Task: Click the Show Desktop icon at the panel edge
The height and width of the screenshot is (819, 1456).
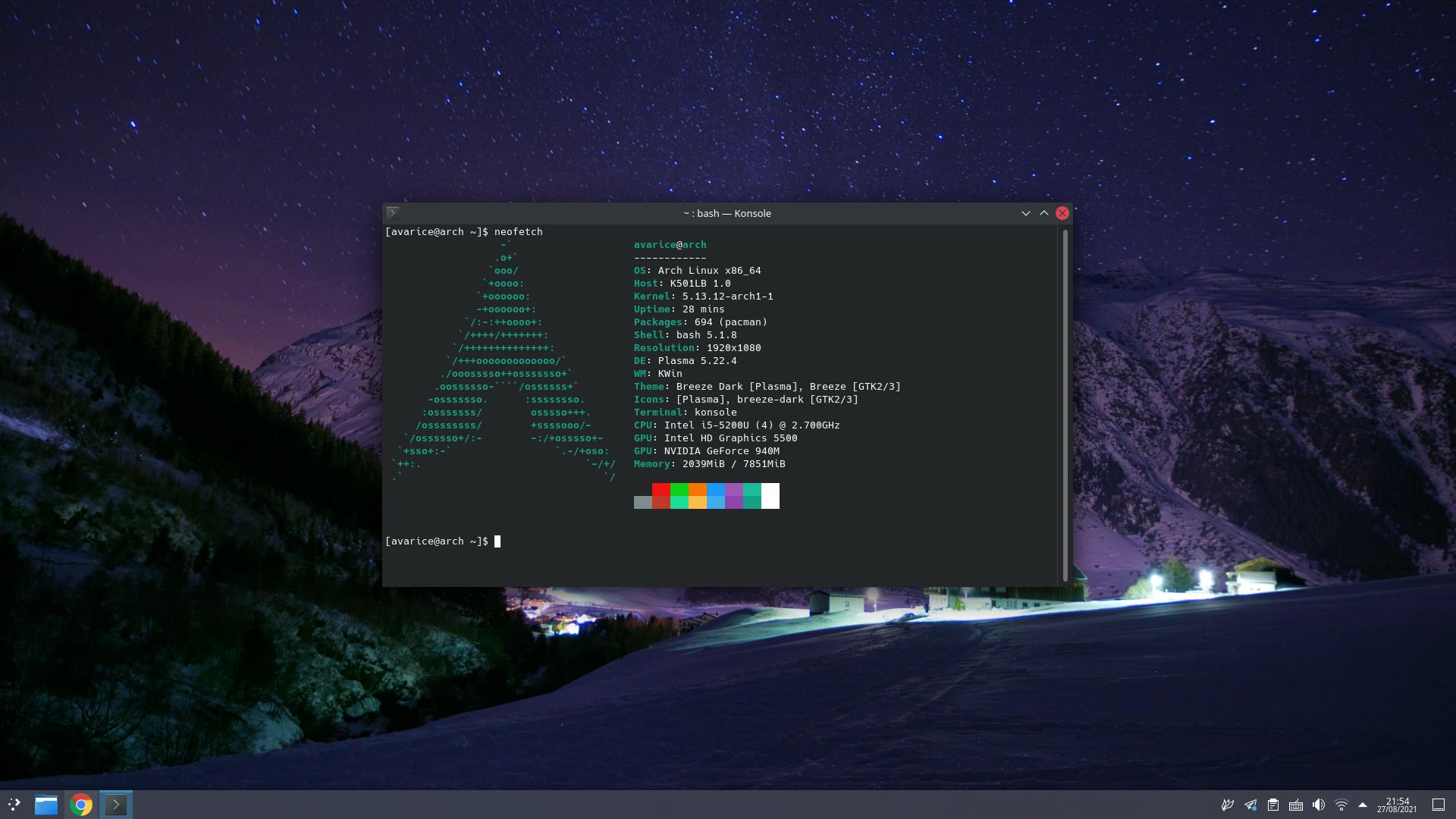Action: tap(1439, 805)
